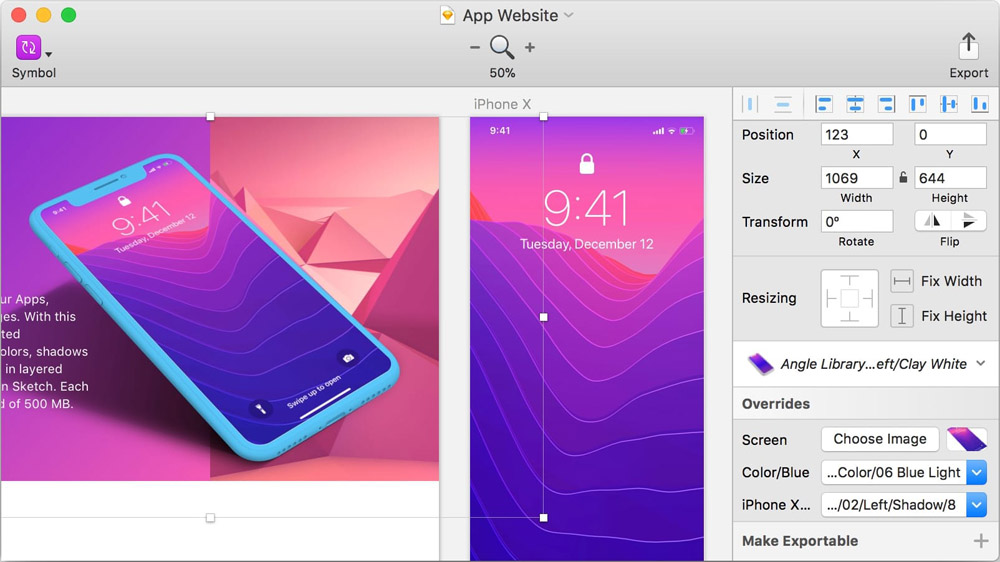Click the top-left selection handle of mockup
This screenshot has width=1000, height=562.
[210, 117]
